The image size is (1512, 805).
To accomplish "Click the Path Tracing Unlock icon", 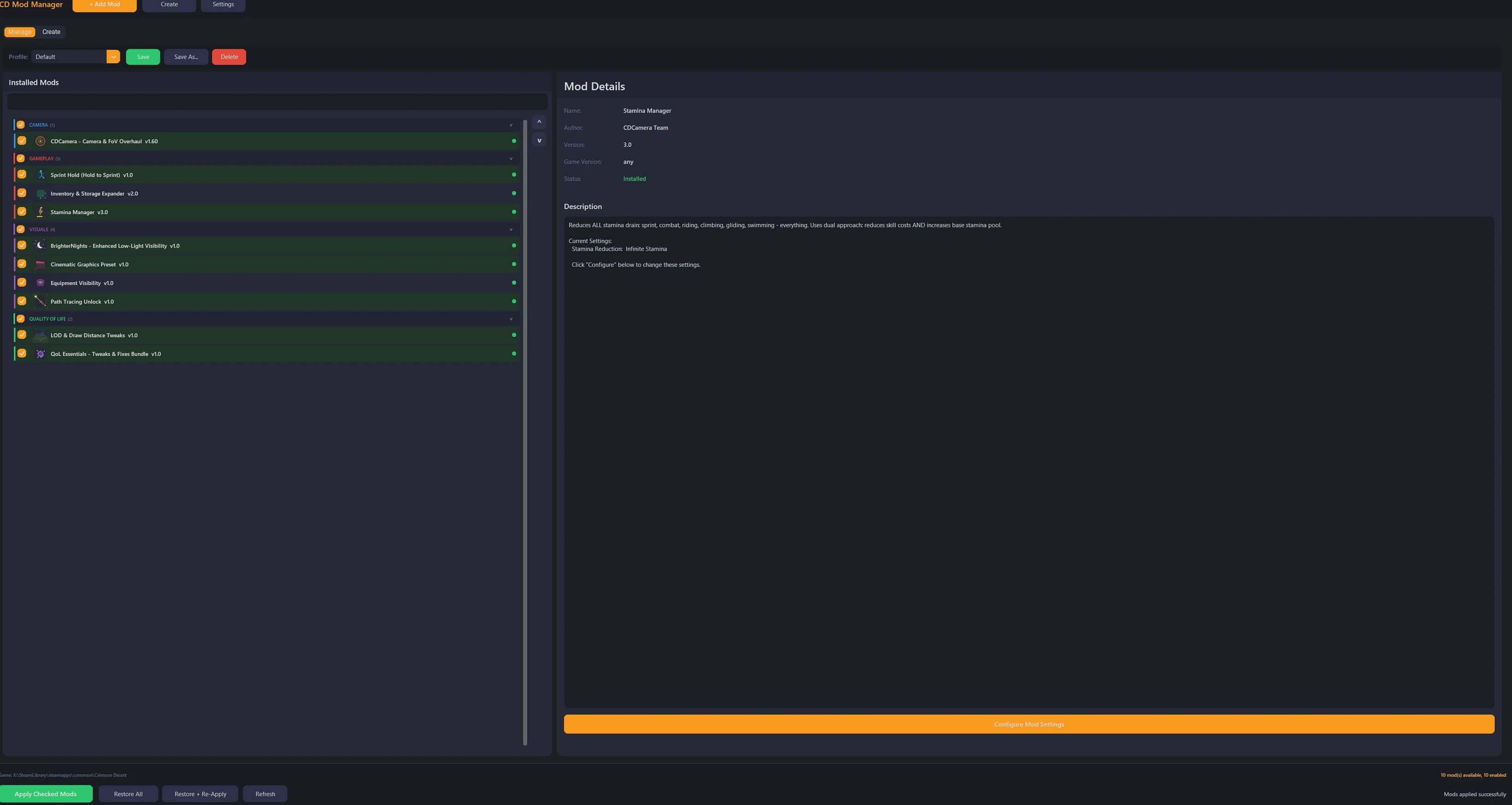I will (40, 301).
